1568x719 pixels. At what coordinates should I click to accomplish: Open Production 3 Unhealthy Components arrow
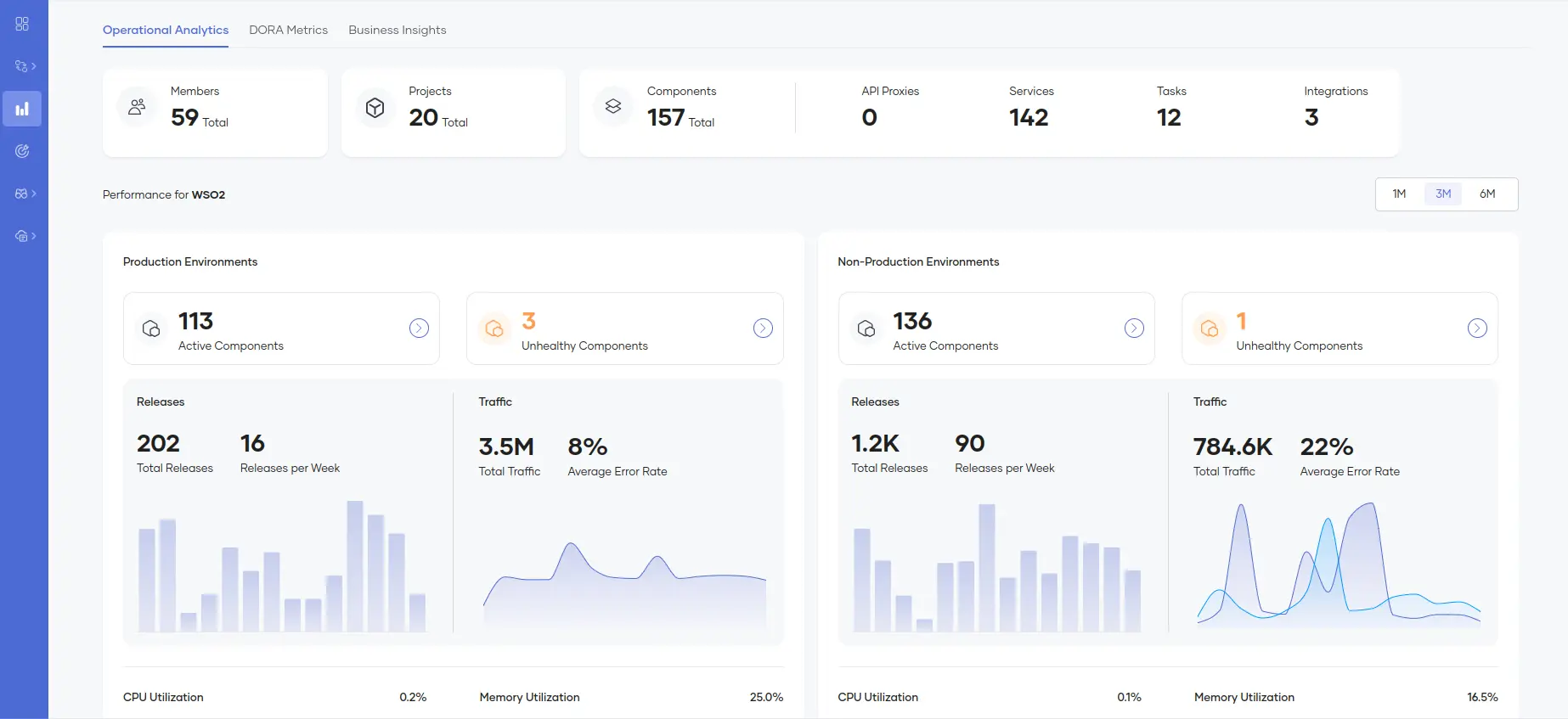(x=763, y=329)
